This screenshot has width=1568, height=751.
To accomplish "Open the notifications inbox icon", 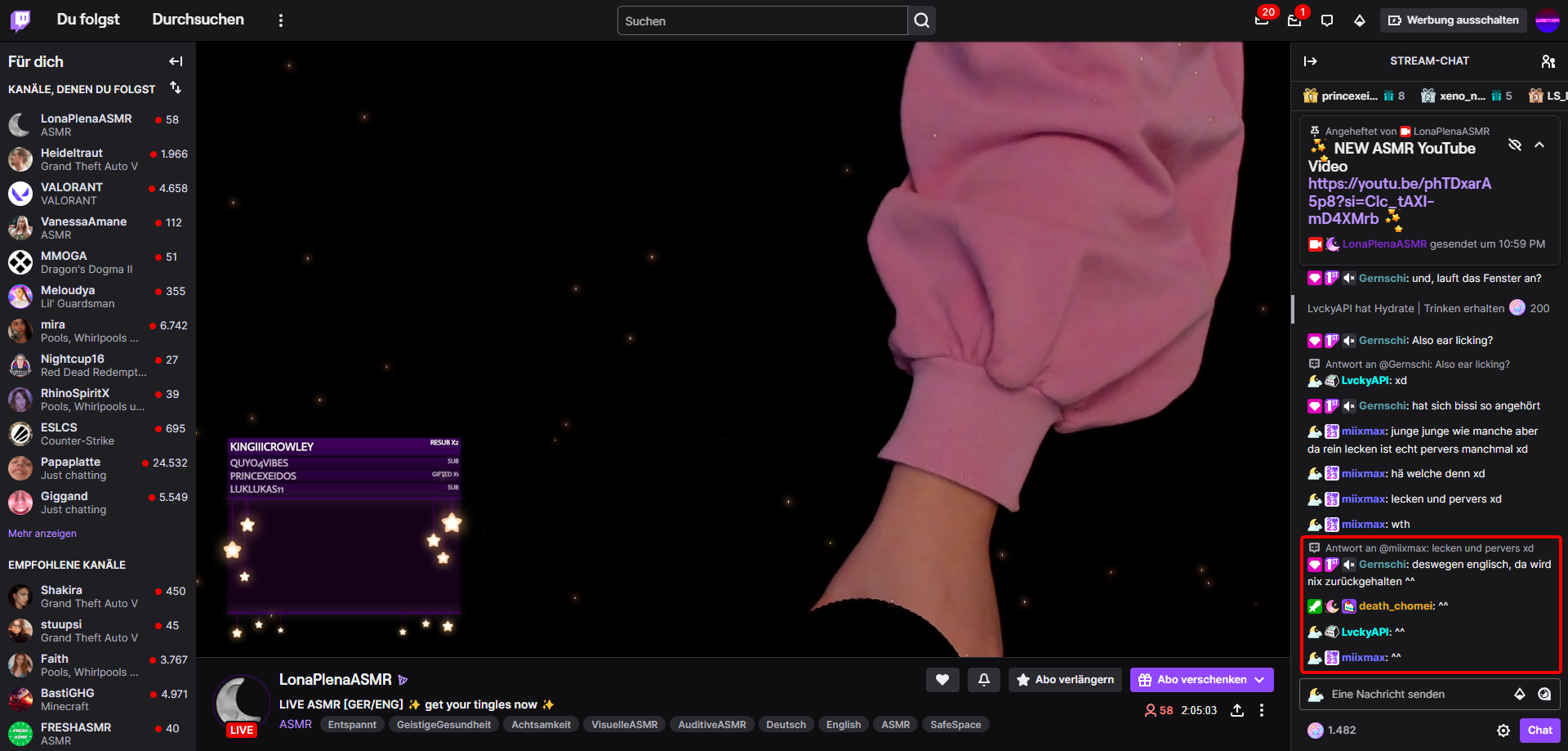I will (x=1294, y=20).
